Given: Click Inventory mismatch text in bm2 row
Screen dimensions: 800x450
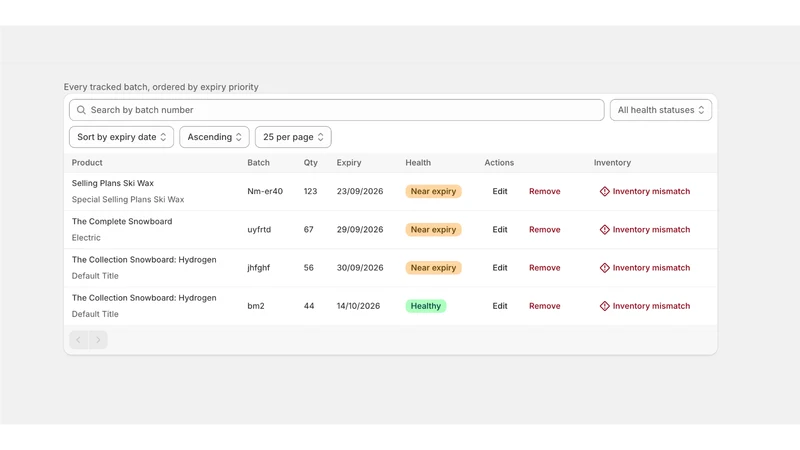Looking at the screenshot, I should [x=651, y=306].
